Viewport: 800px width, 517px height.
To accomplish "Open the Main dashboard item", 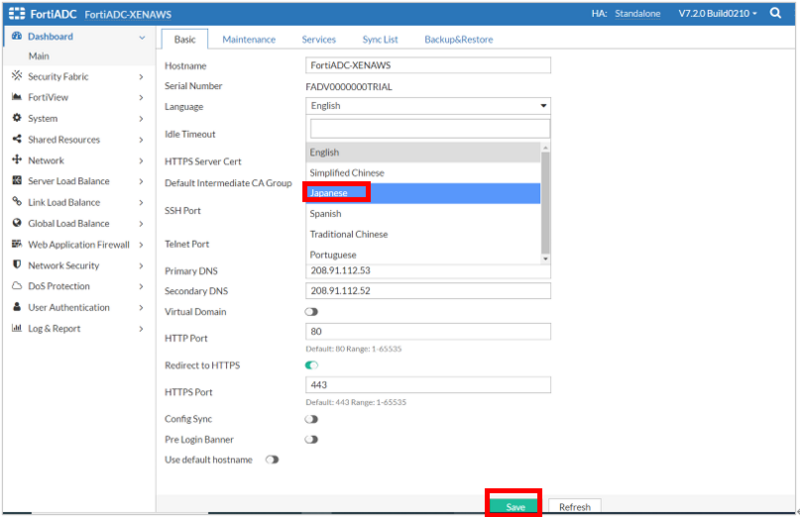I will point(39,56).
